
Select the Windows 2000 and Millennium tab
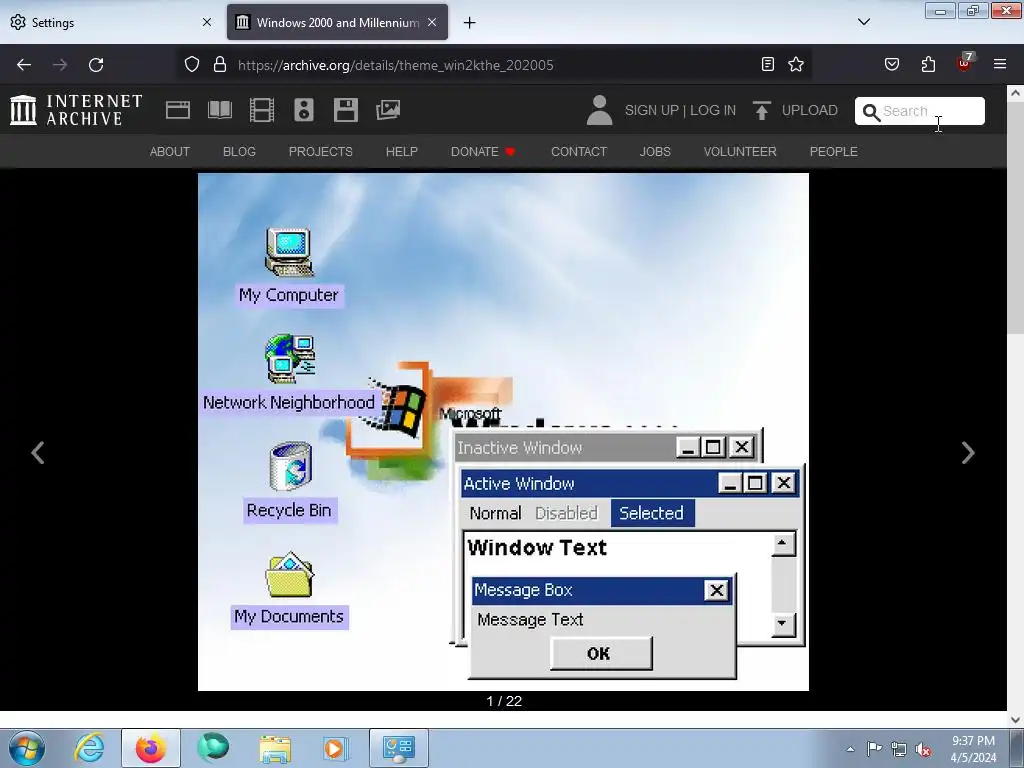(x=337, y=22)
